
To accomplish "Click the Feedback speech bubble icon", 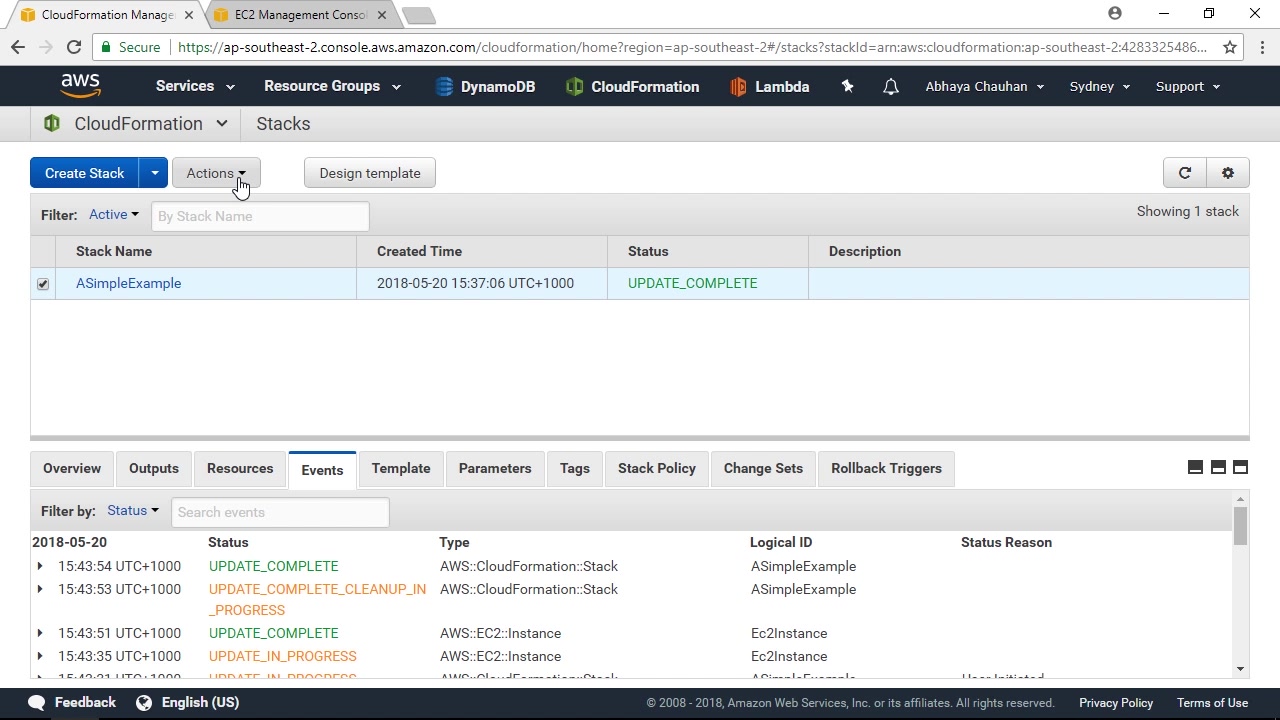I will coord(37,702).
